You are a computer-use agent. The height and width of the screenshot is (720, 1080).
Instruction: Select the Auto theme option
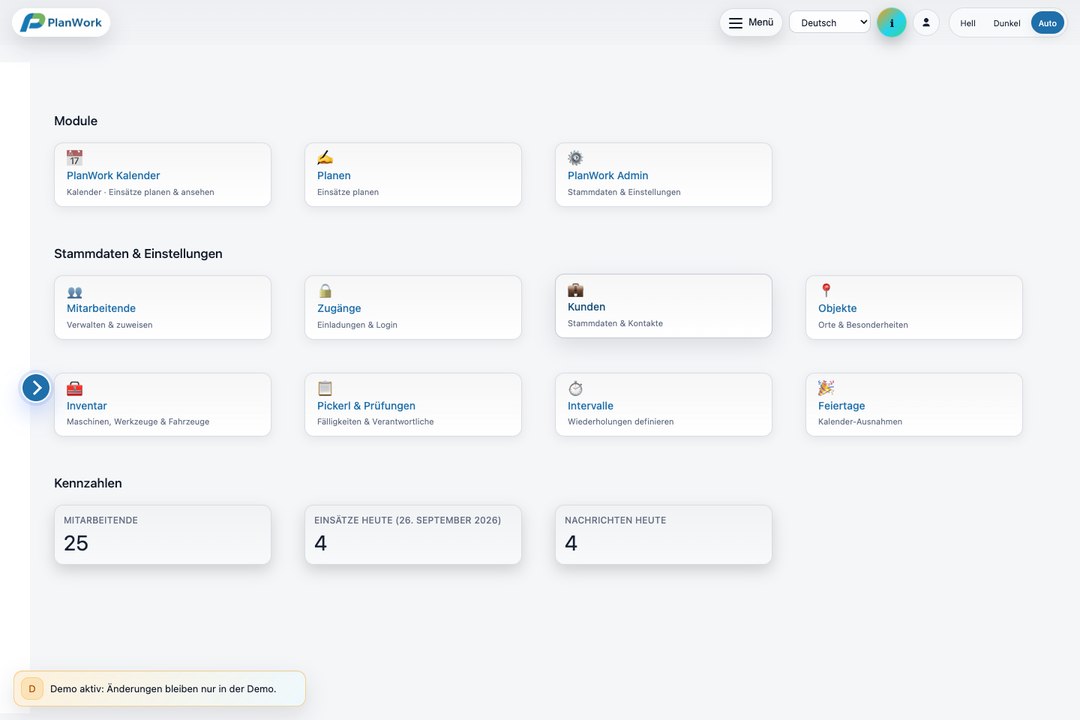1047,23
